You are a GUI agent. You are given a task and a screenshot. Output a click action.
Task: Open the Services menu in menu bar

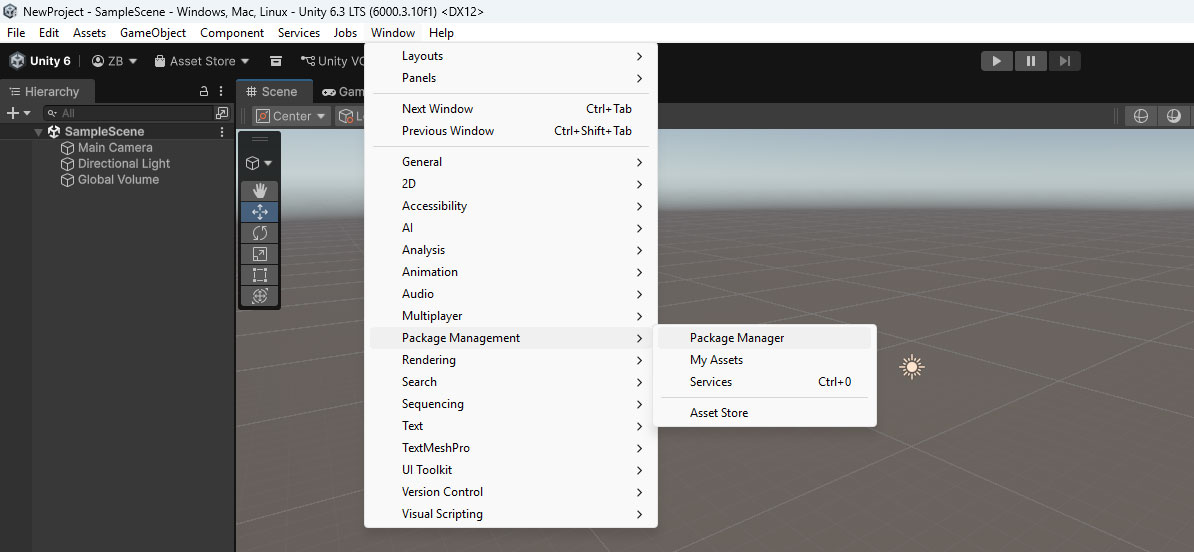[x=298, y=33]
